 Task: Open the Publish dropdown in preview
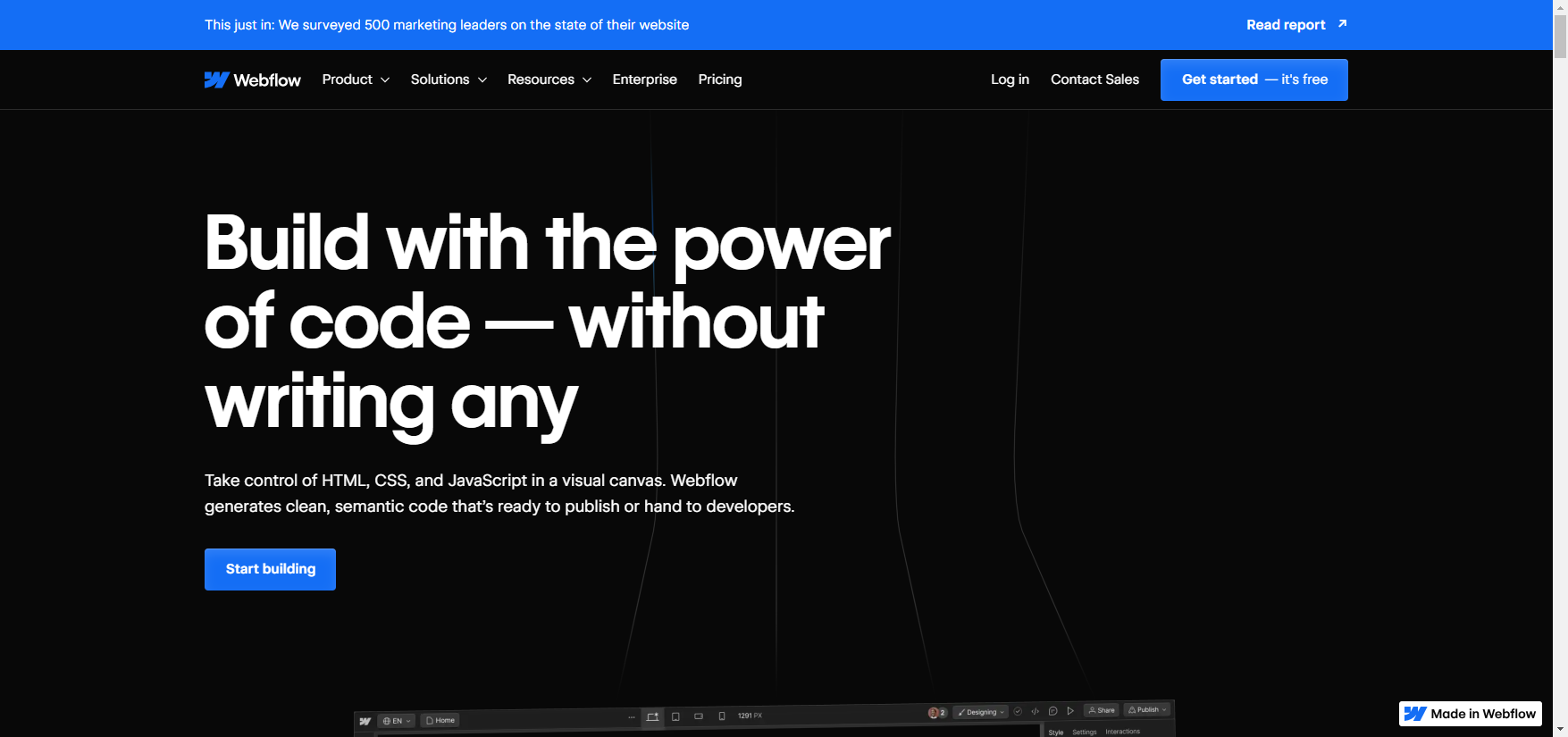[x=1147, y=710]
